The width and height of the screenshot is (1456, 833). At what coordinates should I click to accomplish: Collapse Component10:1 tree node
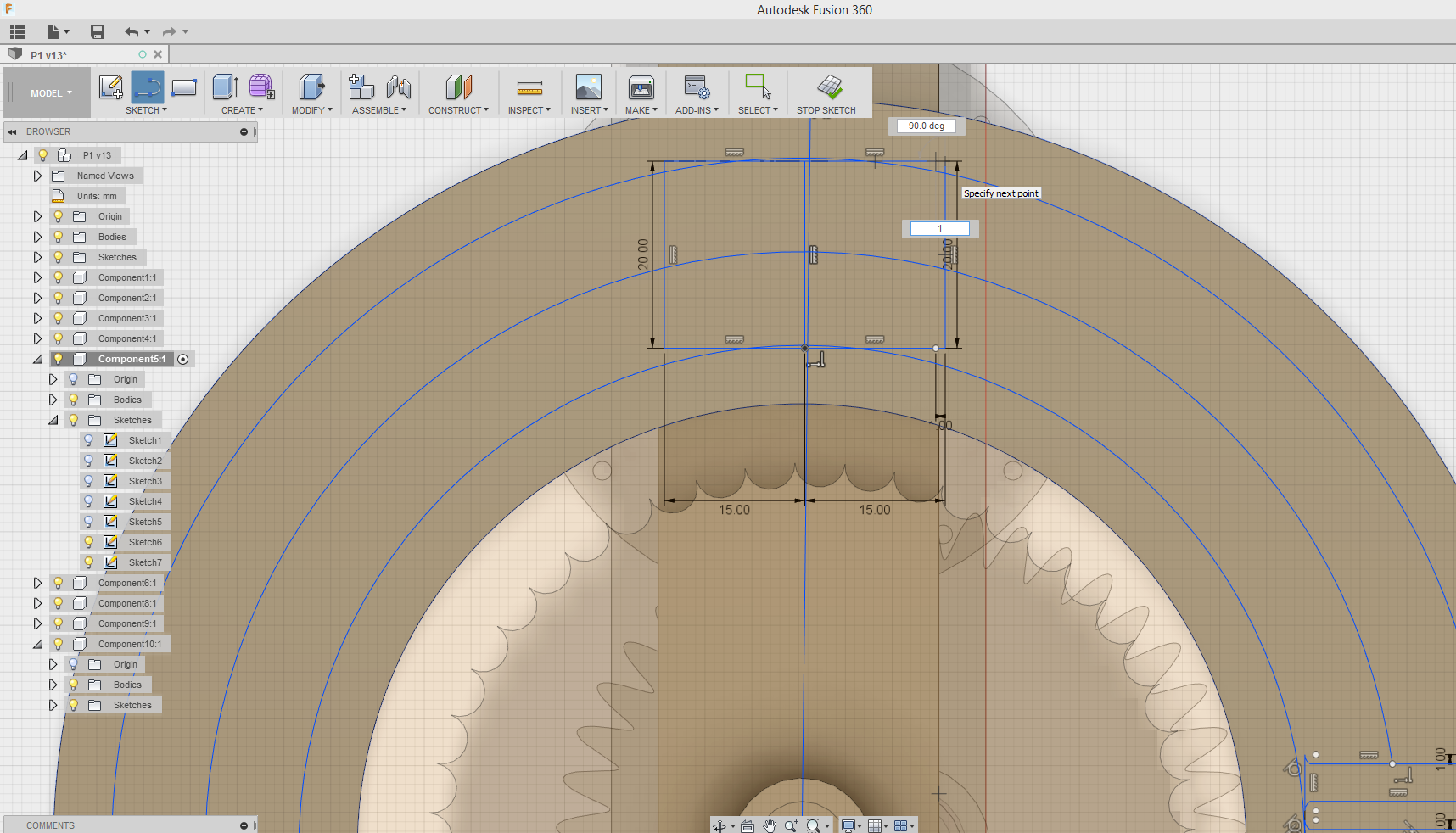(x=37, y=644)
